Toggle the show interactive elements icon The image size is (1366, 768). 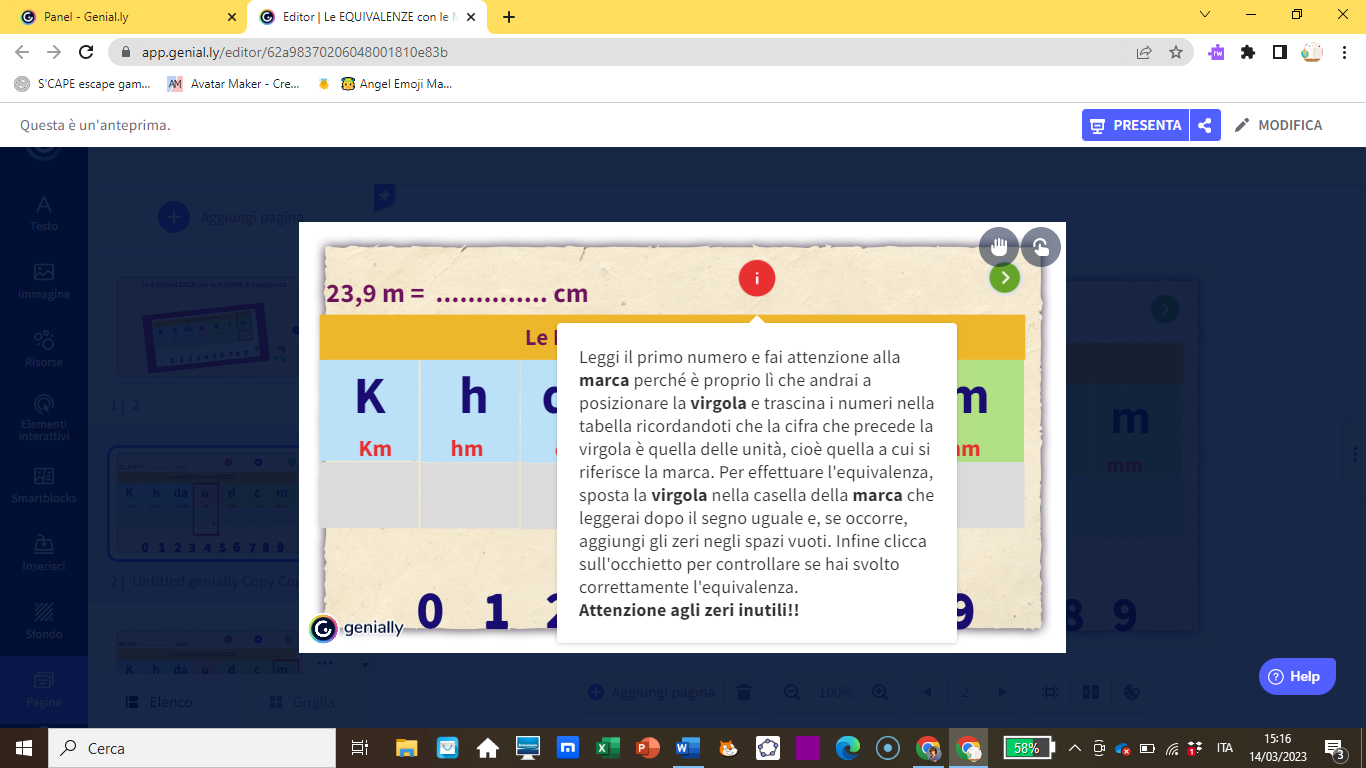tap(1041, 247)
